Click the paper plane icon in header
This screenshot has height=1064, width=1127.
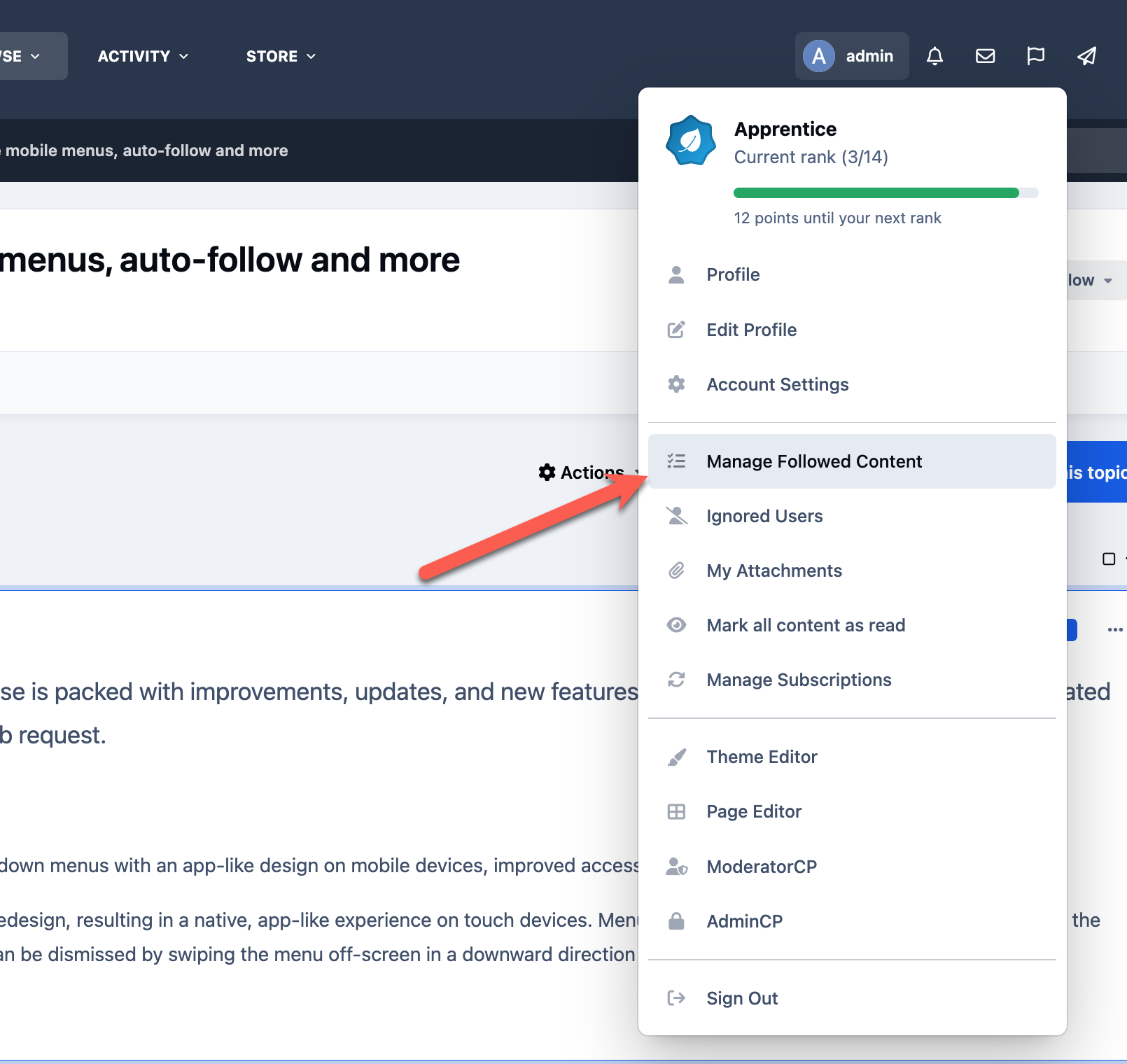pyautogui.click(x=1086, y=56)
